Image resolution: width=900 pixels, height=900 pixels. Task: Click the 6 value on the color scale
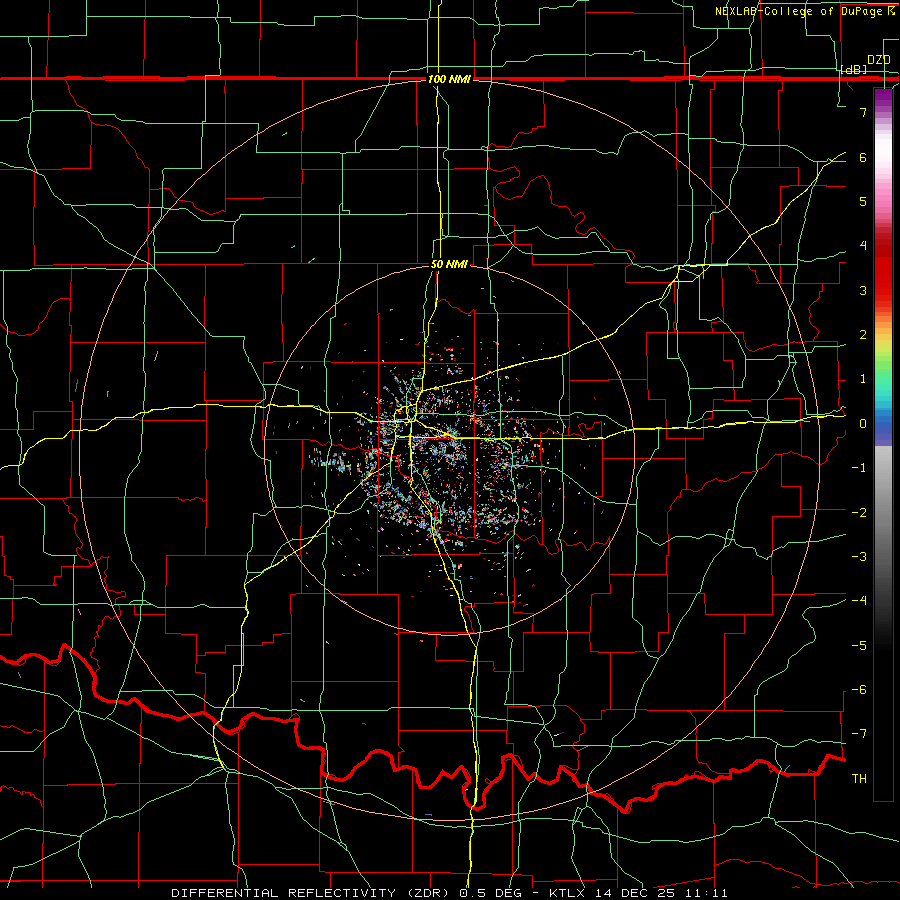863,157
